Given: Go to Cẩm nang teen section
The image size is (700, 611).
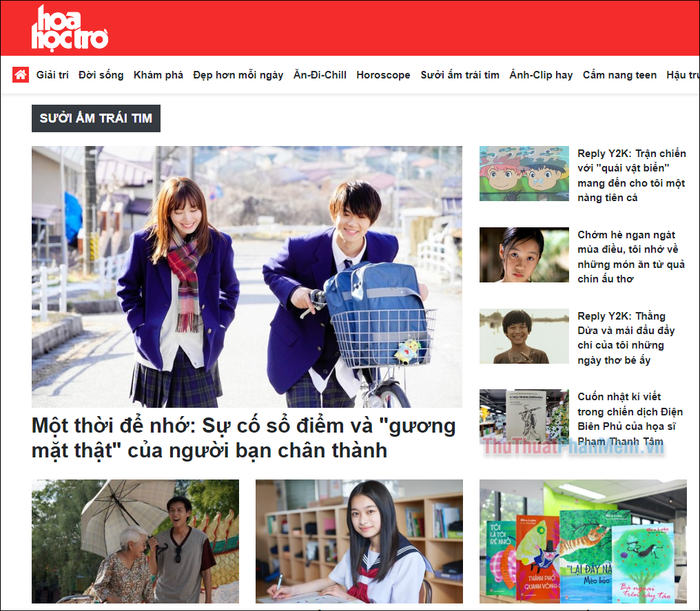Looking at the screenshot, I should click(x=619, y=75).
